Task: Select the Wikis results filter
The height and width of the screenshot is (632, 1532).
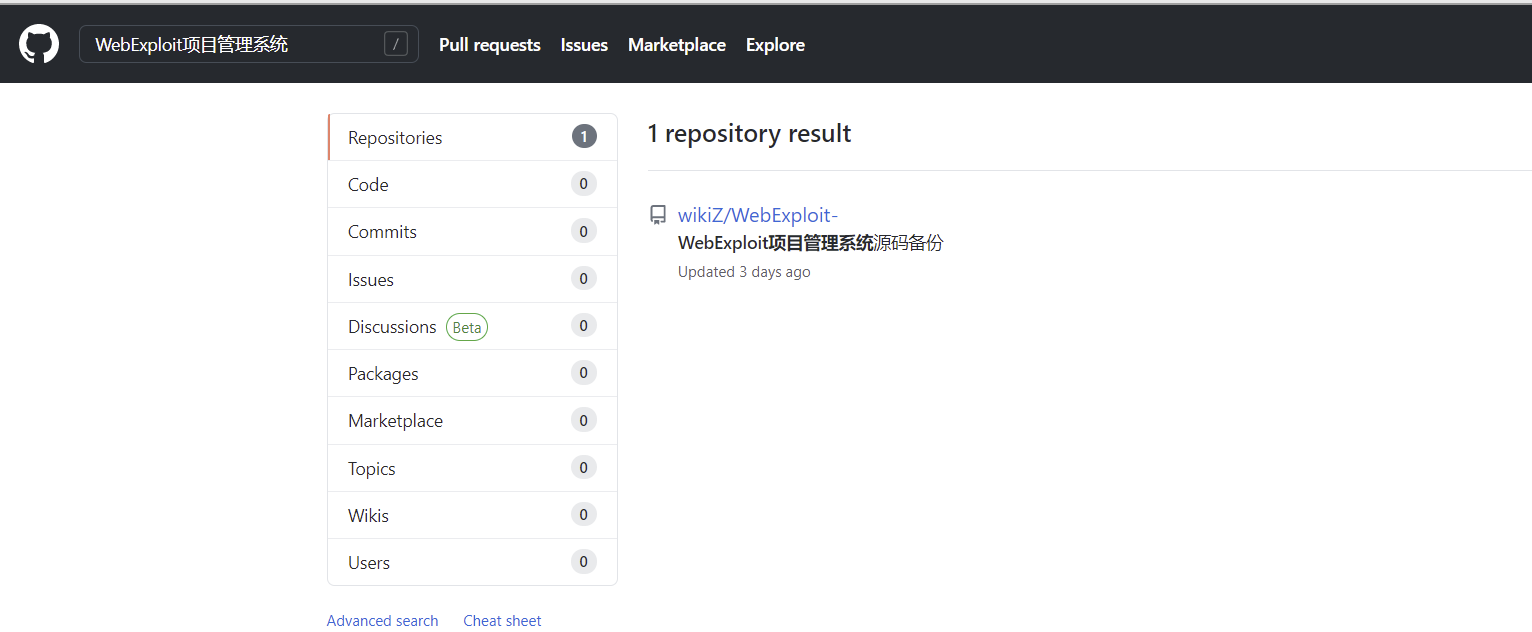Action: [368, 516]
